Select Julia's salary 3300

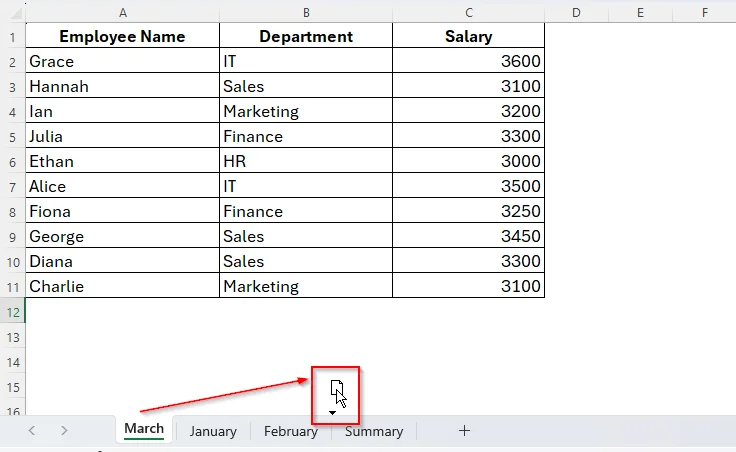point(468,136)
